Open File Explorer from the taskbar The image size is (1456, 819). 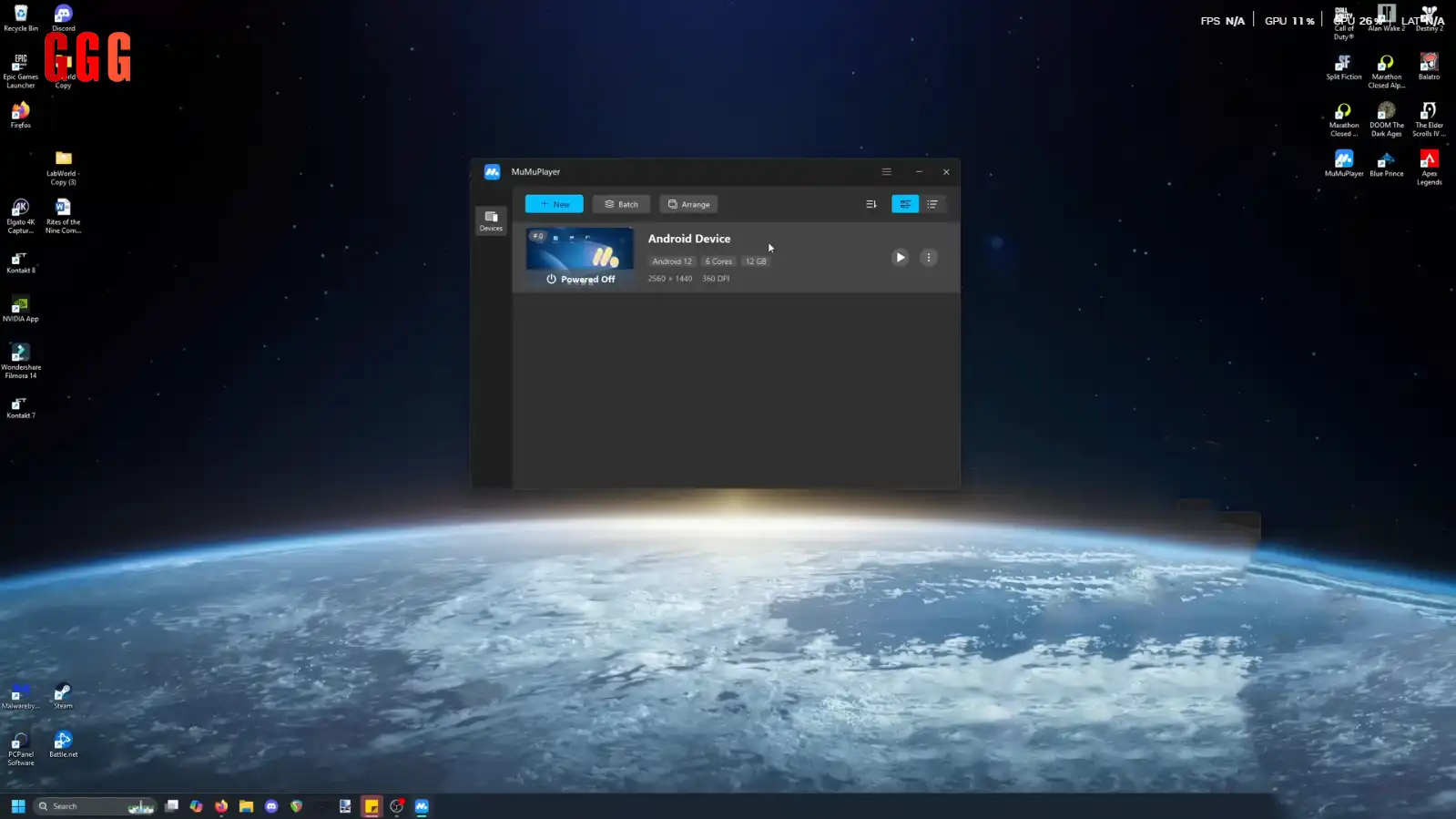coord(246,806)
